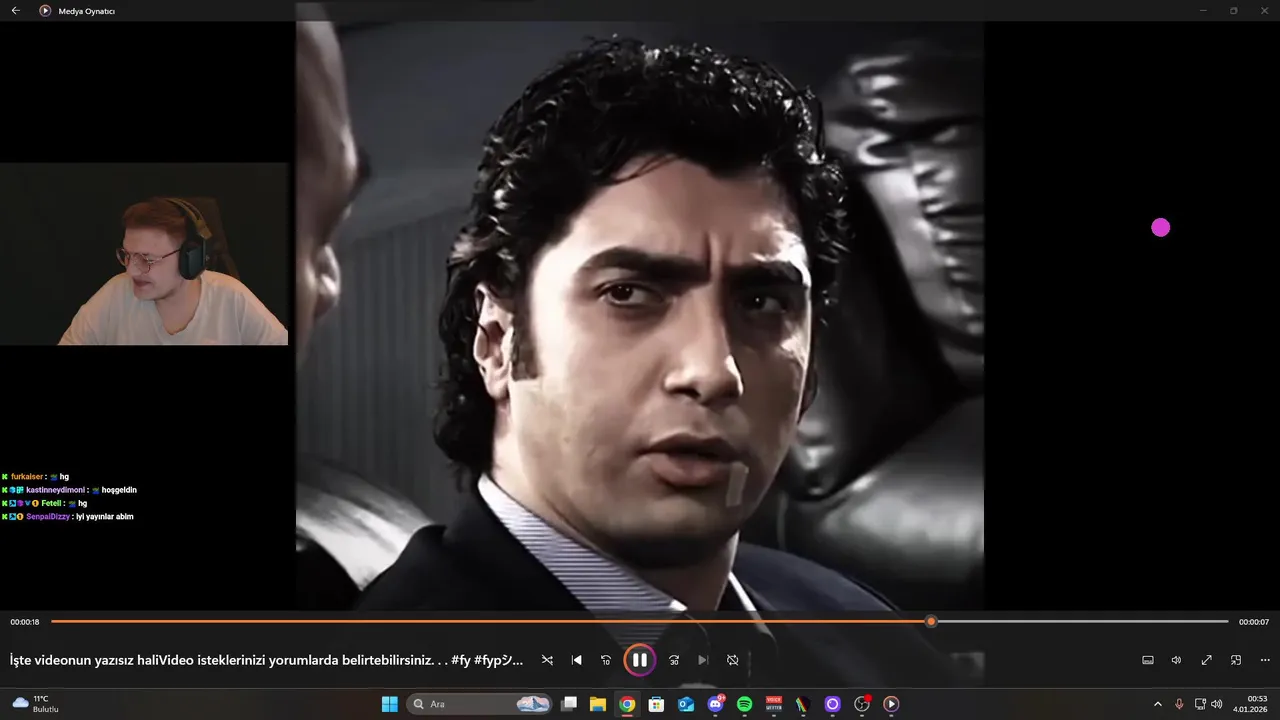This screenshot has width=1280, height=720.
Task: Expand the hidden system tray icons
Action: 1158,704
